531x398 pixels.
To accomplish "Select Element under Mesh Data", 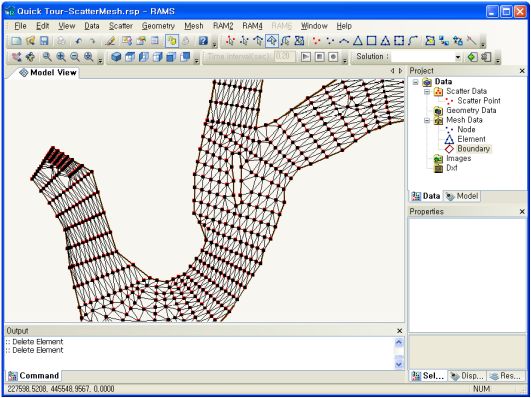I will click(471, 139).
